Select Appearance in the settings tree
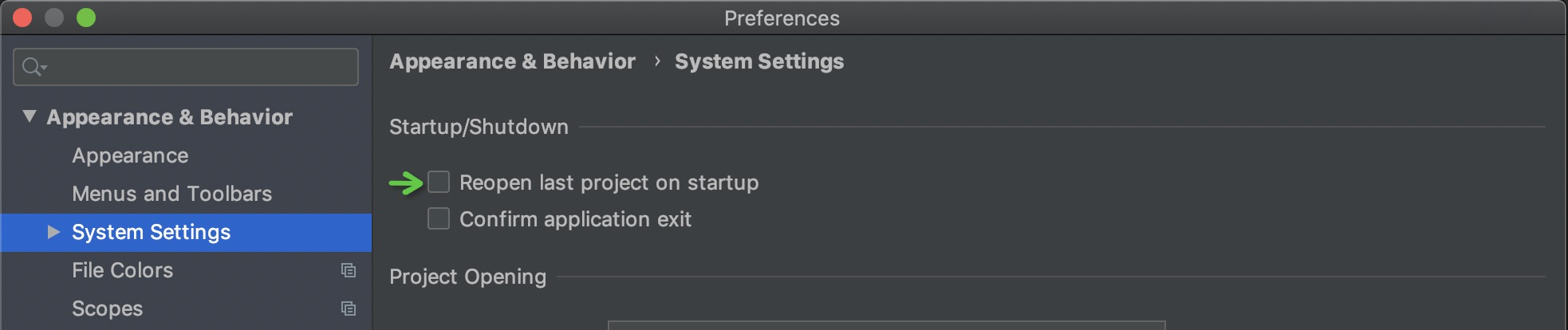This screenshot has width=1568, height=330. click(x=130, y=155)
